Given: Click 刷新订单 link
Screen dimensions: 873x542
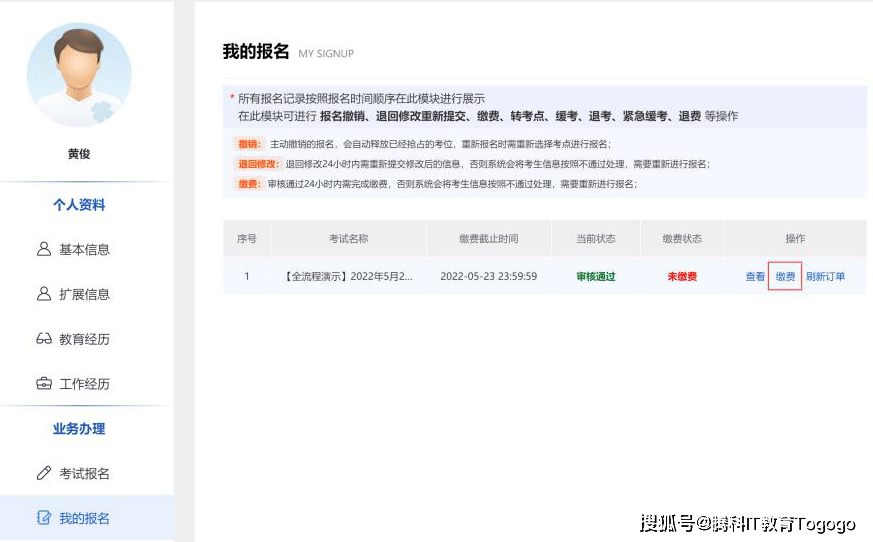Looking at the screenshot, I should point(825,276).
